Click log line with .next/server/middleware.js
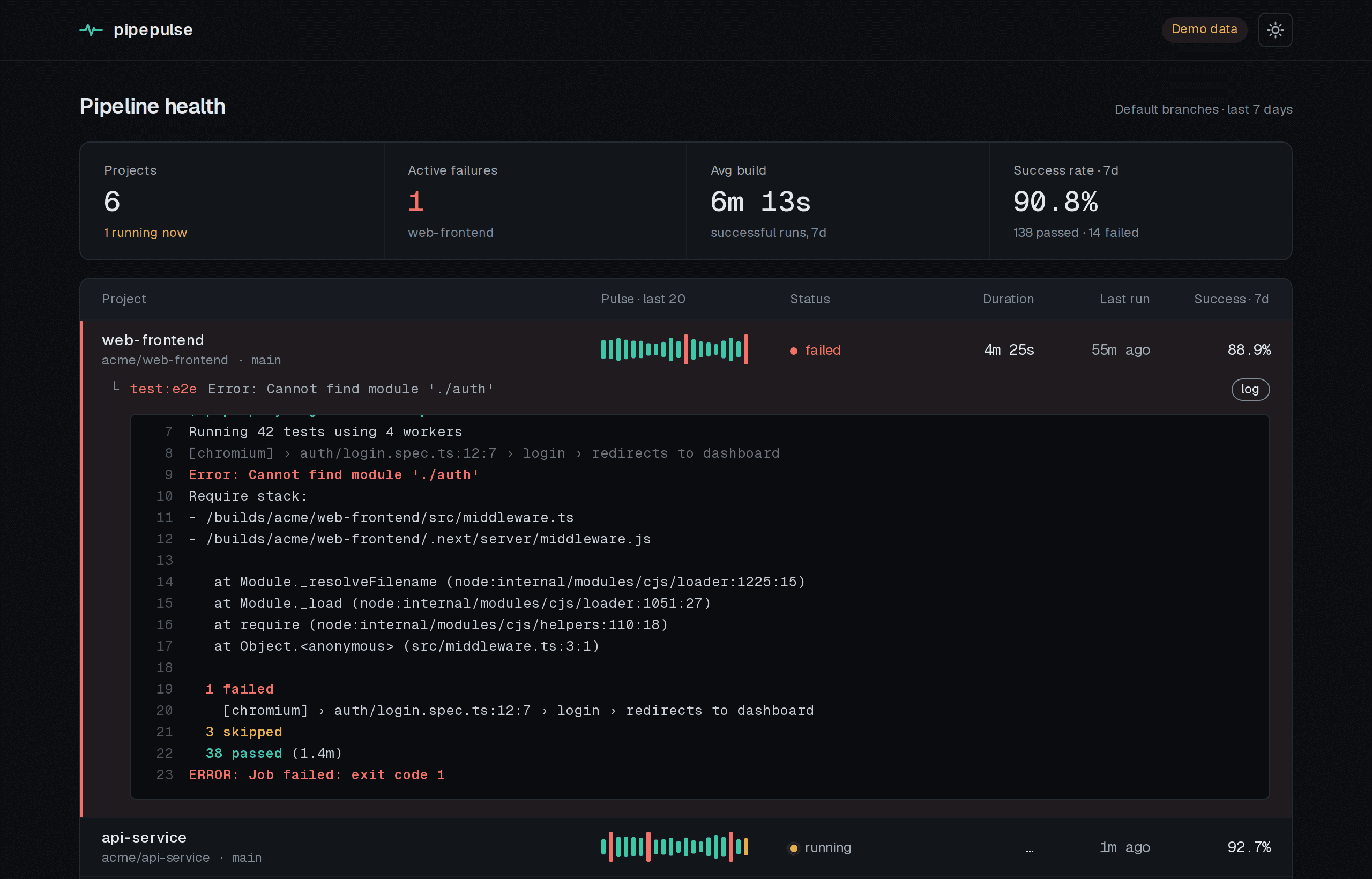 (420, 539)
